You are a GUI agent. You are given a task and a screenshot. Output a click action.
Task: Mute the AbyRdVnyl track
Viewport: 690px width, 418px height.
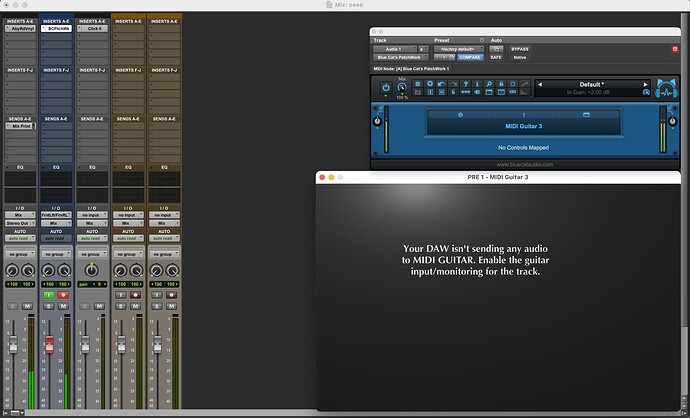coord(27,306)
